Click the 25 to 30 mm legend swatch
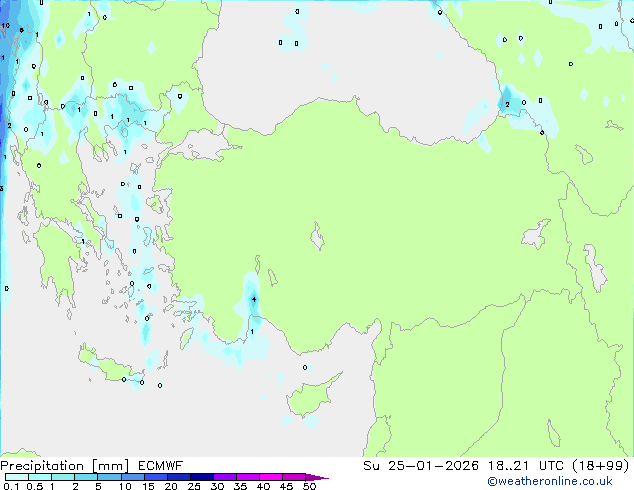The width and height of the screenshot is (634, 490). coord(201,477)
